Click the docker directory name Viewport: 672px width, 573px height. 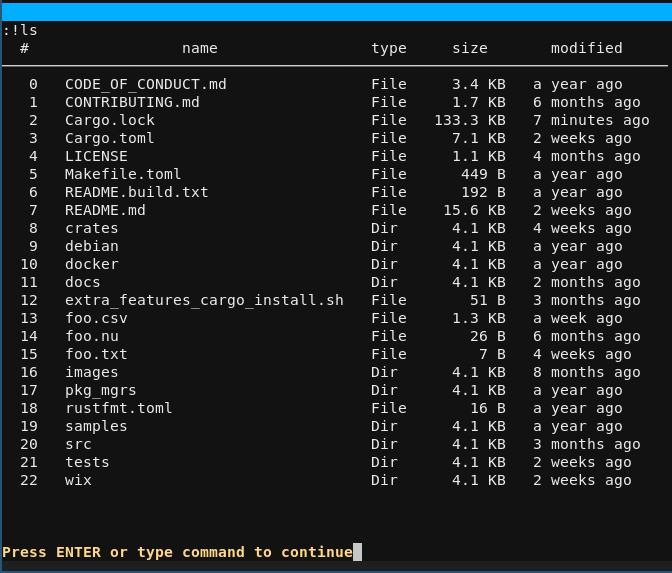coord(92,264)
